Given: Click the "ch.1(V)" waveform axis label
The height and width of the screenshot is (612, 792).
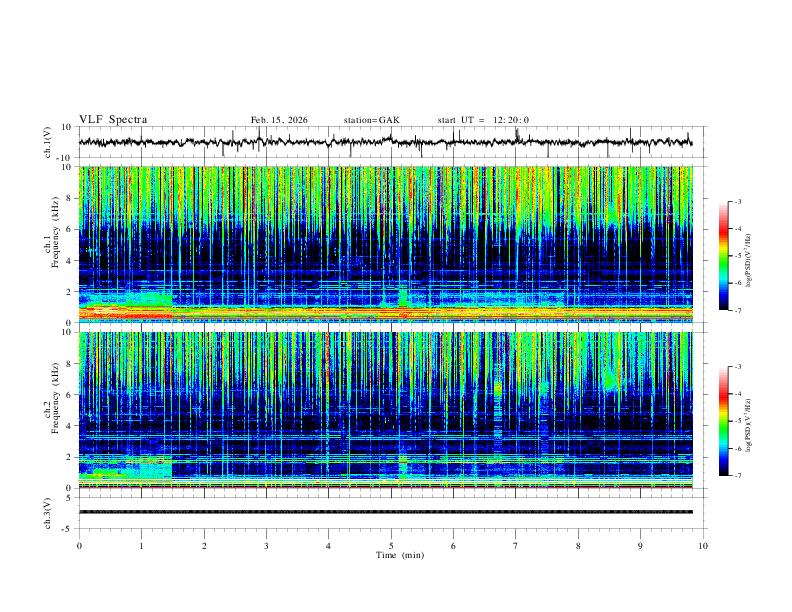Looking at the screenshot, I should click(48, 142).
